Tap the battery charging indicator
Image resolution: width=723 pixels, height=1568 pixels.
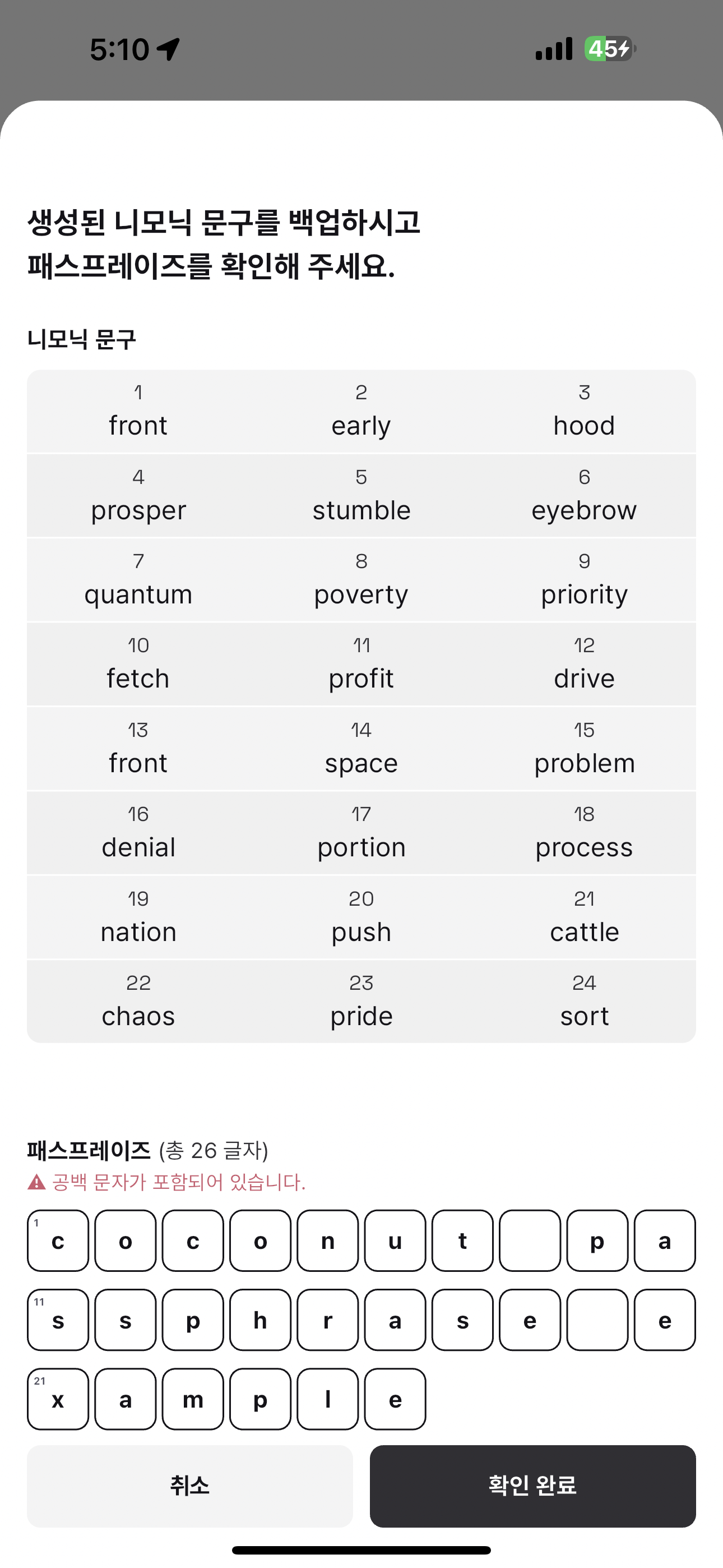click(x=610, y=49)
